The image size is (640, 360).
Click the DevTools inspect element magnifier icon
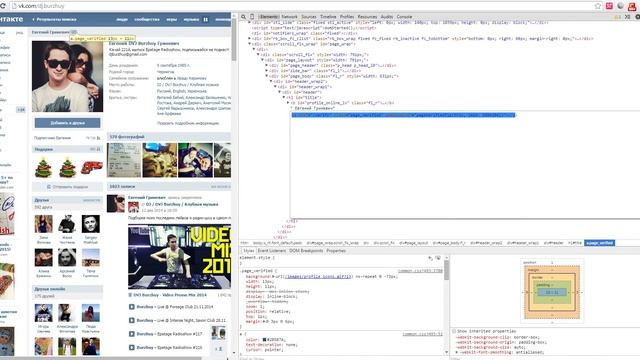point(243,17)
